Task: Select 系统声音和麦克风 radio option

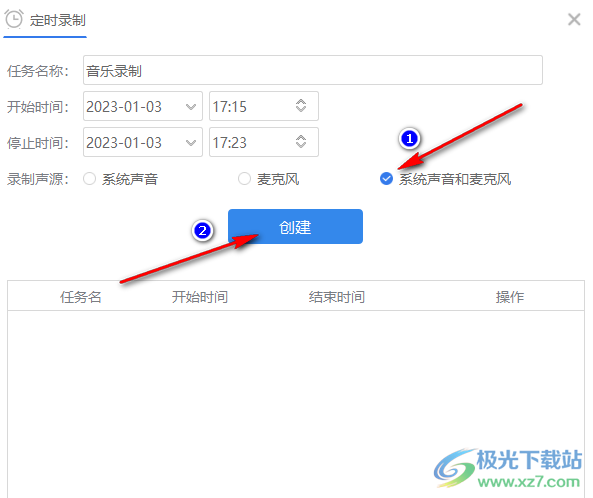Action: pos(386,179)
